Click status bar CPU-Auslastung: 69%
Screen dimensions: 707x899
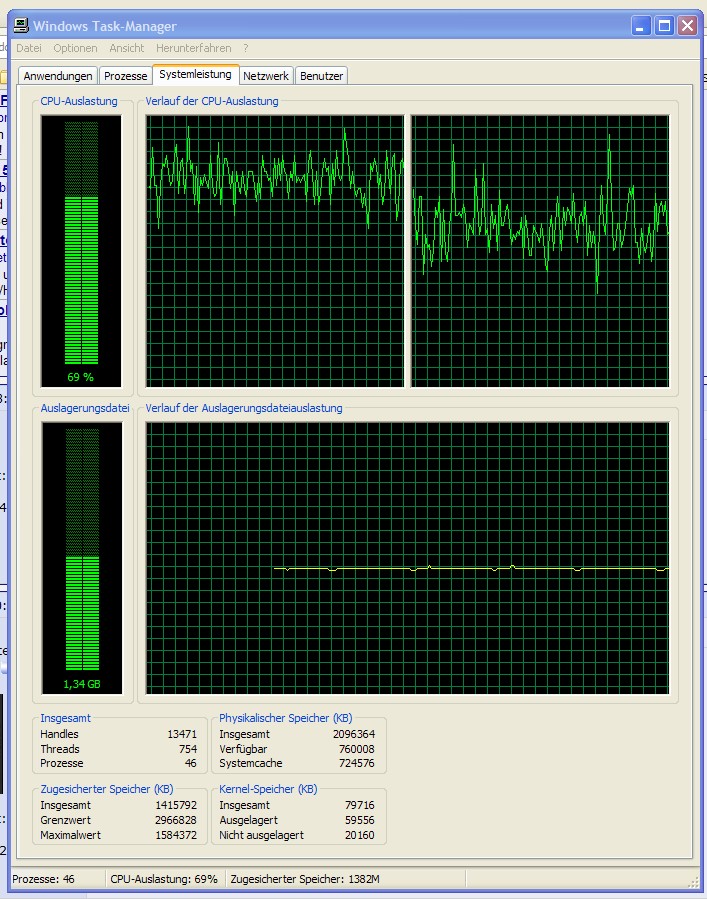(x=164, y=879)
